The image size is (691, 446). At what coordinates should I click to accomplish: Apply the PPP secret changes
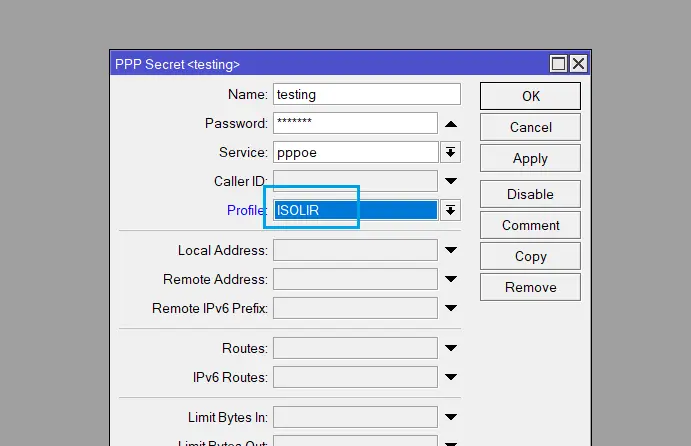click(530, 158)
